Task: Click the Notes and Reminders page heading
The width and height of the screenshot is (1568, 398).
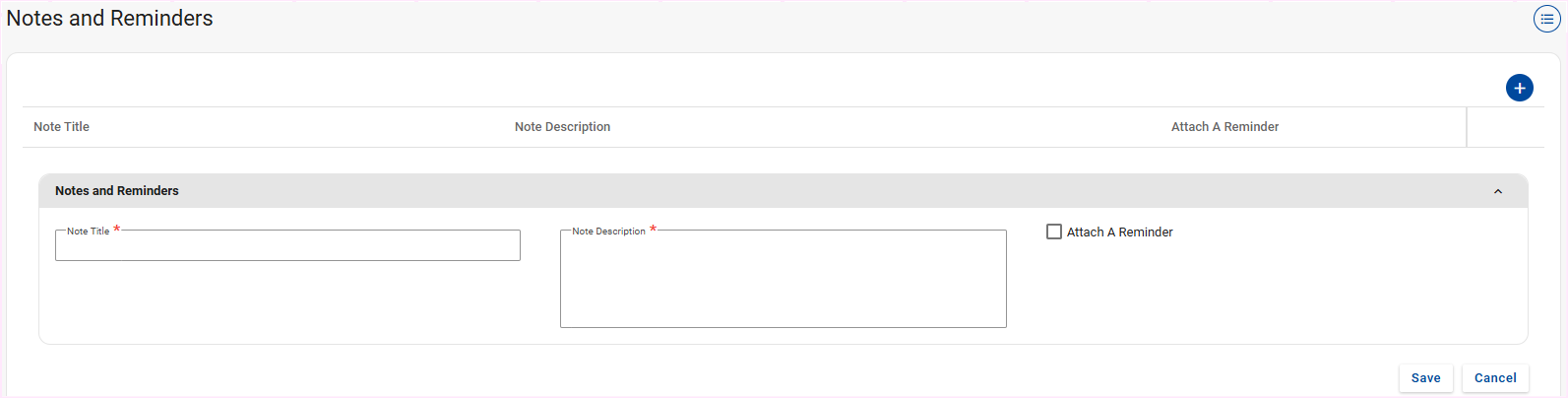Action: [x=109, y=19]
